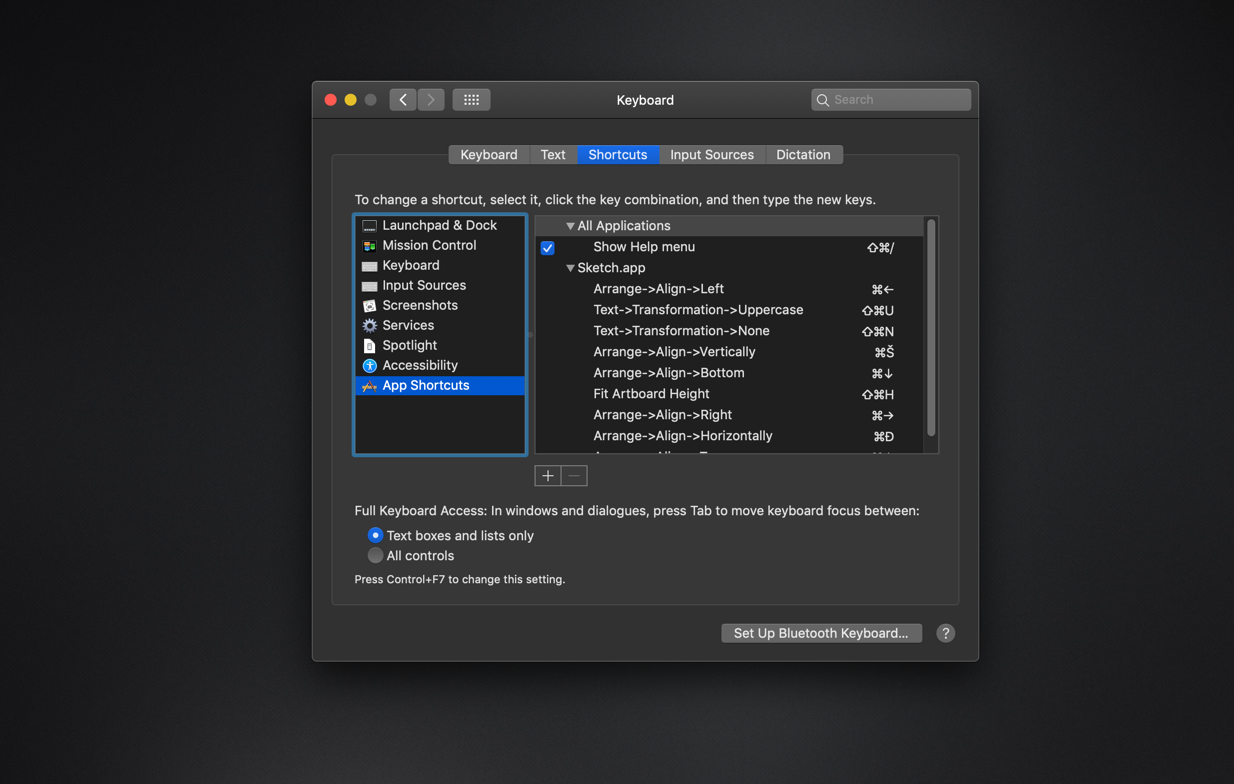Open the Dictation tab
The height and width of the screenshot is (784, 1234).
(804, 154)
